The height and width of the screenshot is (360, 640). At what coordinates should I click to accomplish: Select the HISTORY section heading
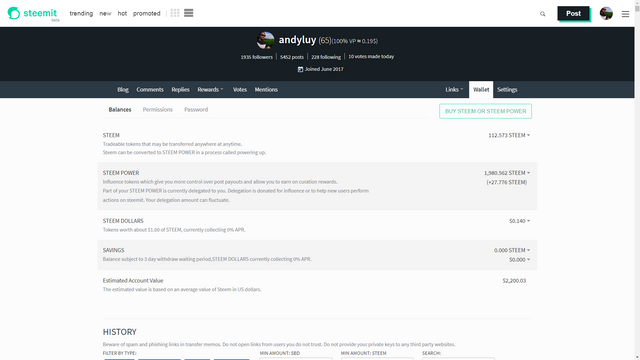[x=120, y=332]
